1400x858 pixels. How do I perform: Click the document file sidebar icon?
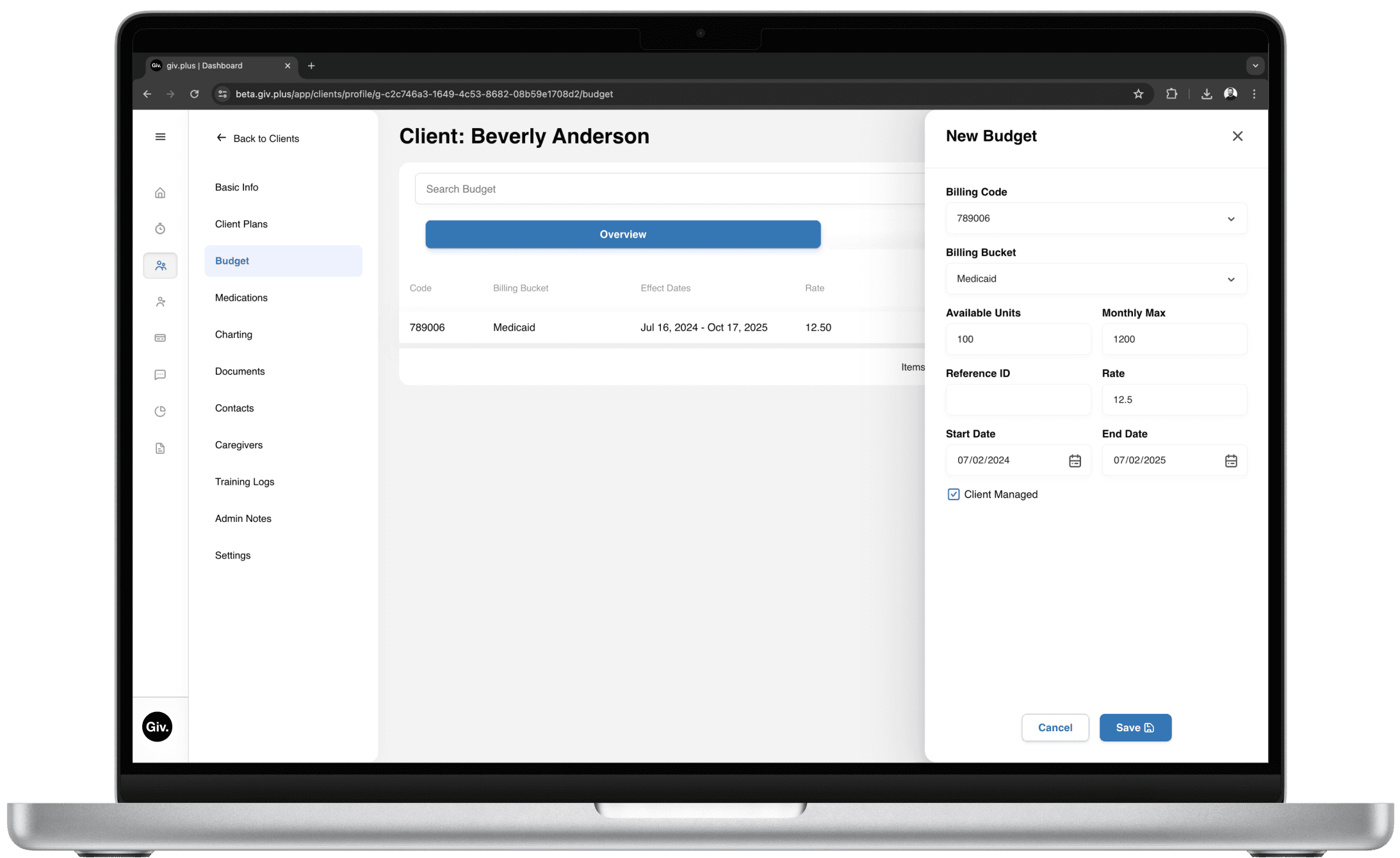(160, 448)
